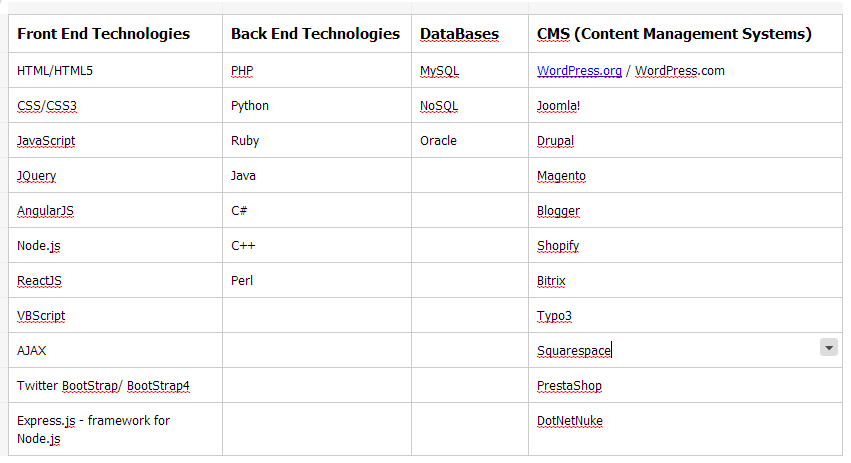Image resolution: width=851 pixels, height=463 pixels.
Task: Select the Squarespace cell text
Action: click(574, 351)
